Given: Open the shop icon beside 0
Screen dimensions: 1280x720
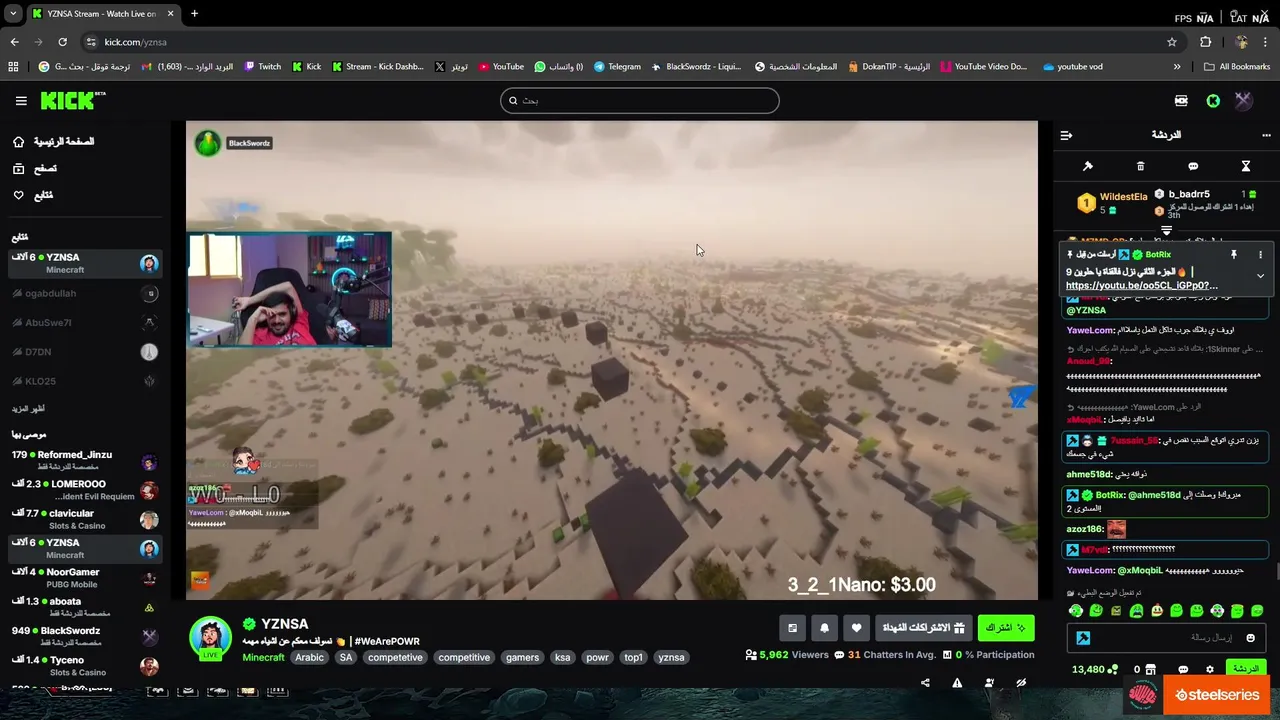Looking at the screenshot, I should [1151, 670].
